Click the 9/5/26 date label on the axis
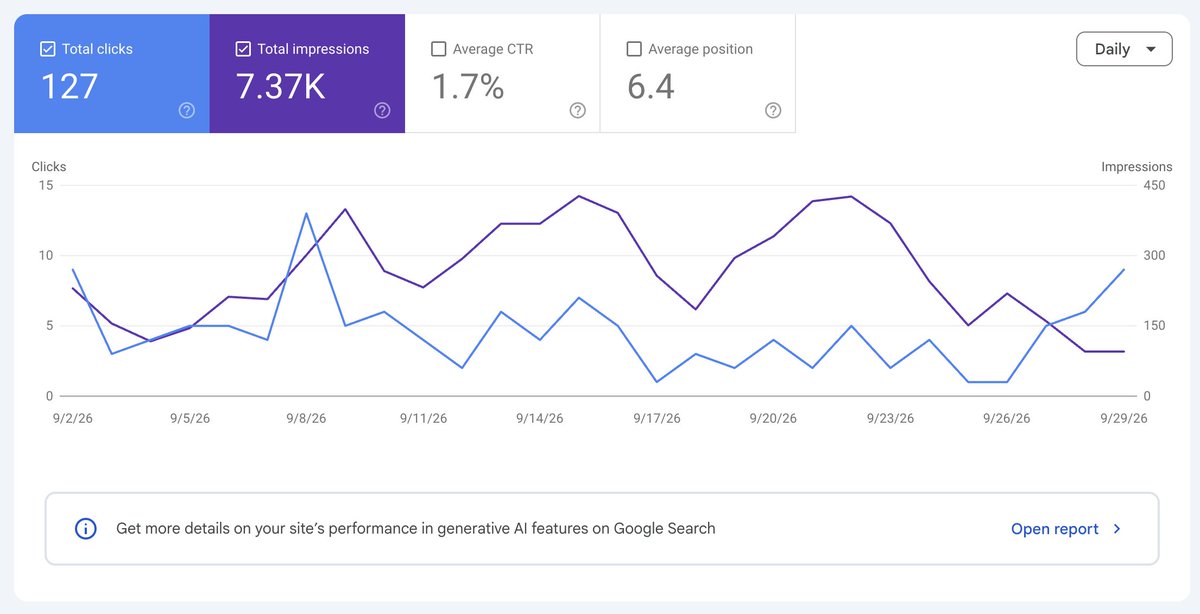 pos(190,419)
